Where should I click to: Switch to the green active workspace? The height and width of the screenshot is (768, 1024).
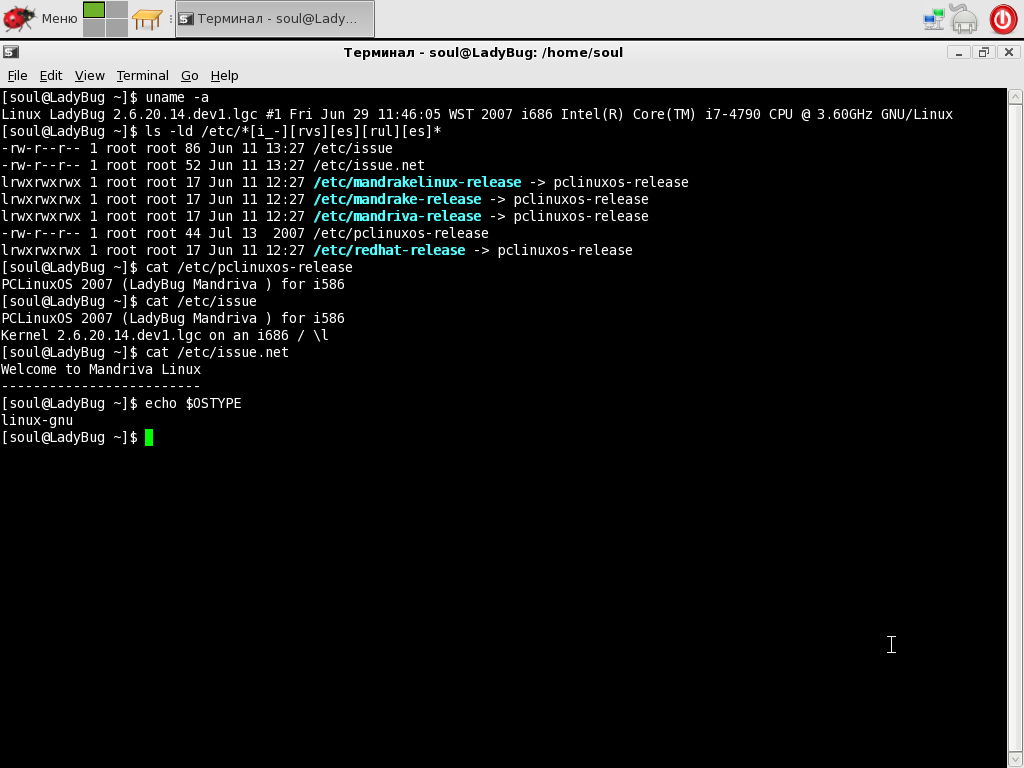[94, 10]
